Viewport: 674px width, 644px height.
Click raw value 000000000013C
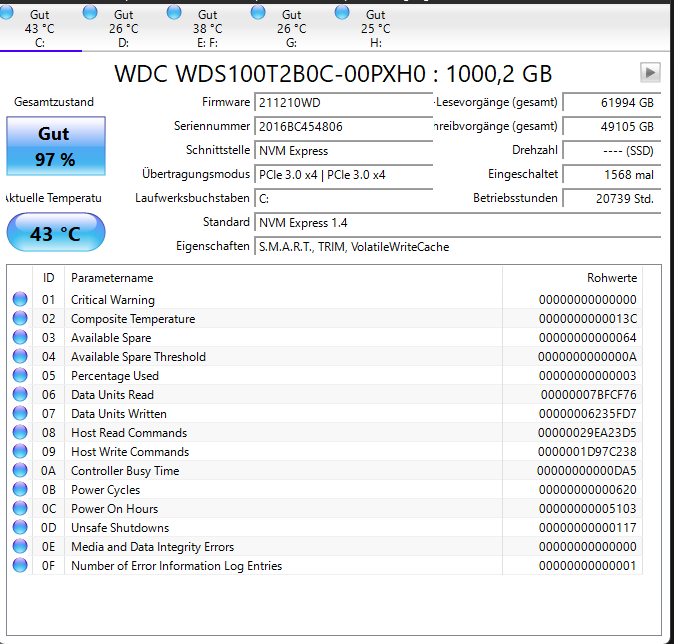(588, 319)
